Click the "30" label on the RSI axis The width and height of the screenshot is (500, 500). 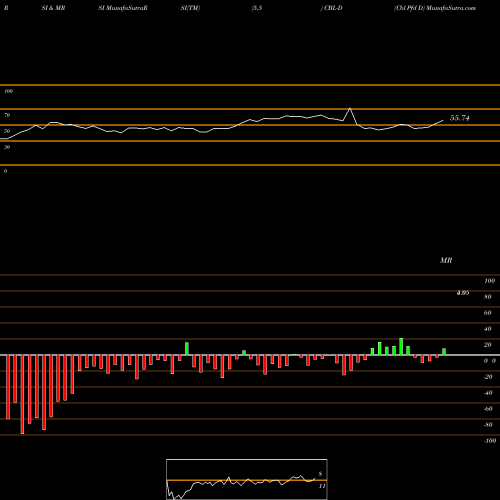pos(7,147)
